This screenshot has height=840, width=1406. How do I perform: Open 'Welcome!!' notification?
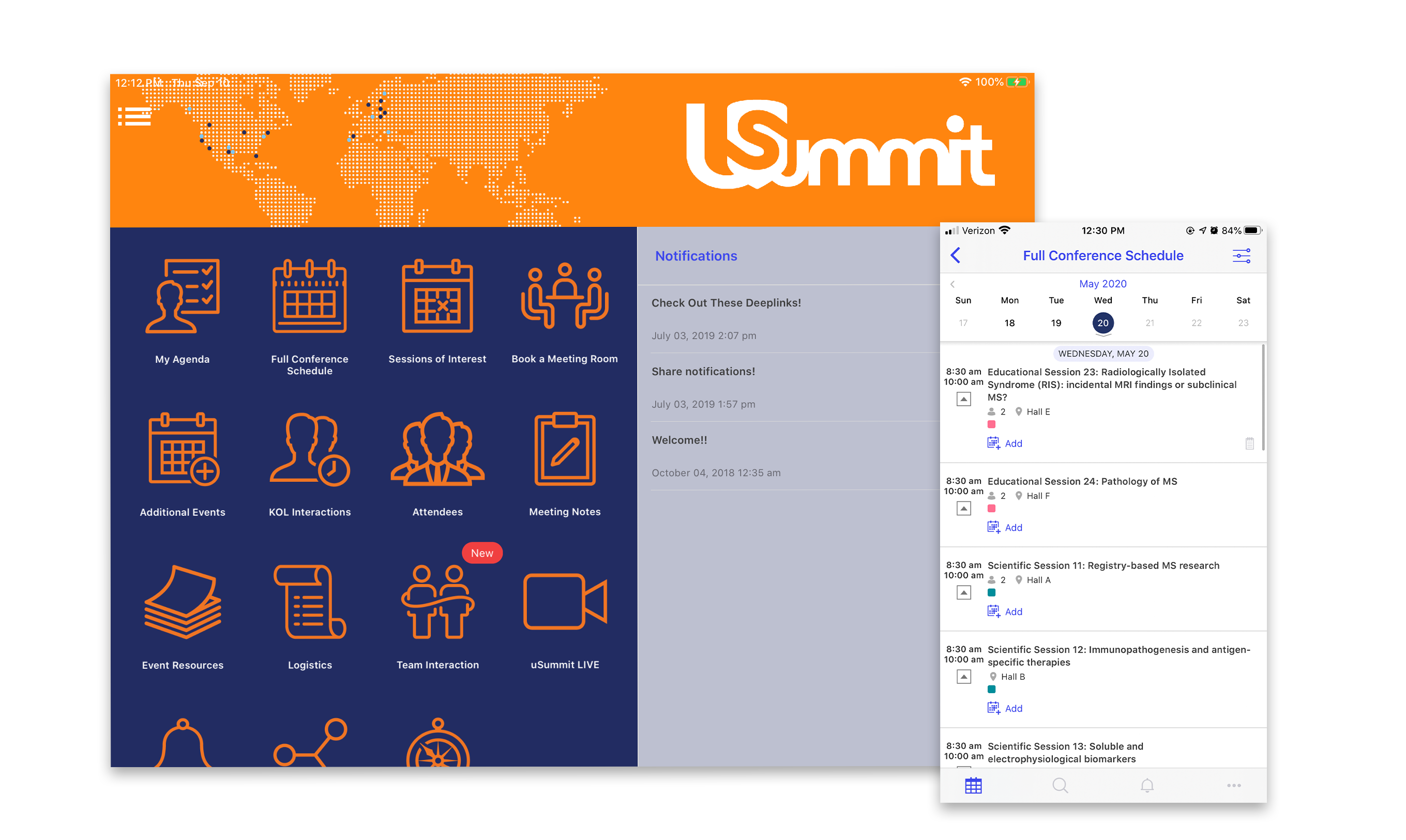788,455
